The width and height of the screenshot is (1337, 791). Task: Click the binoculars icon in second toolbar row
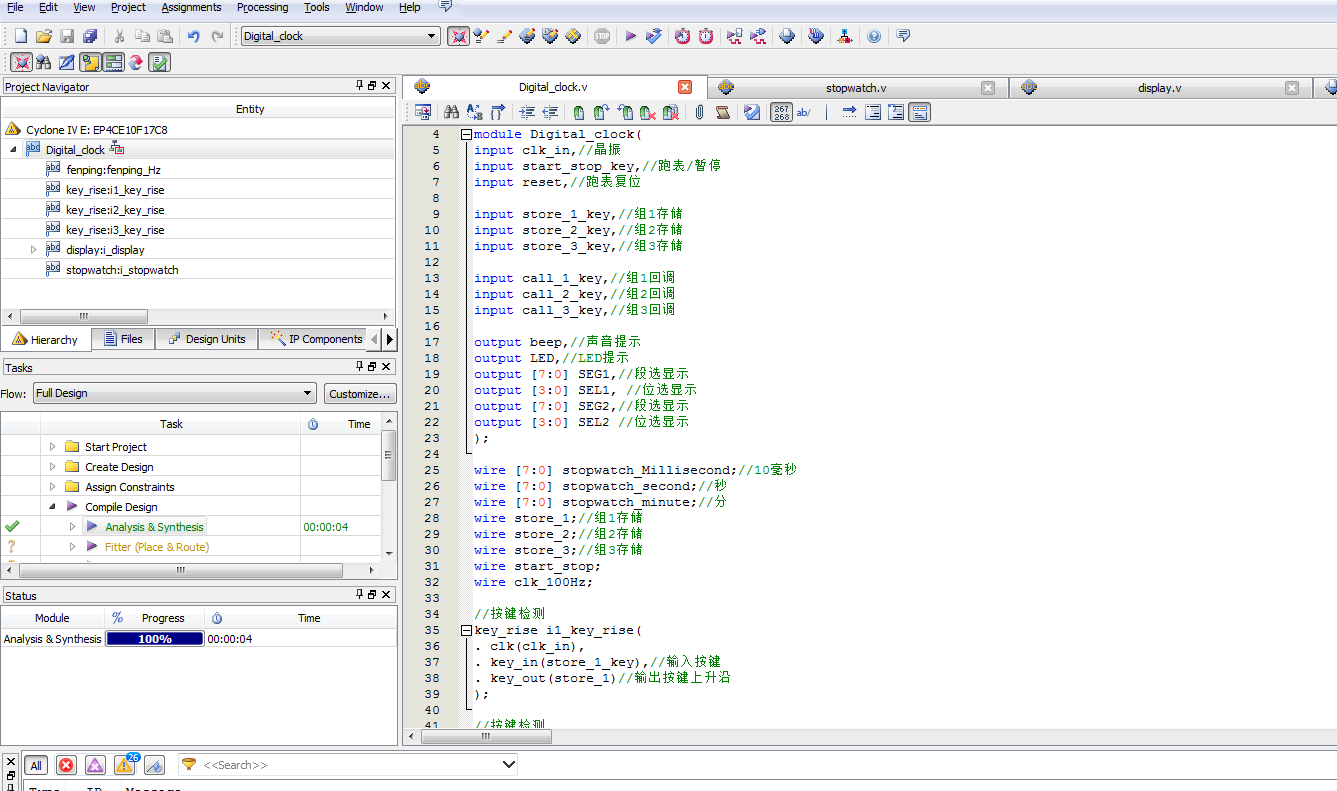43,62
